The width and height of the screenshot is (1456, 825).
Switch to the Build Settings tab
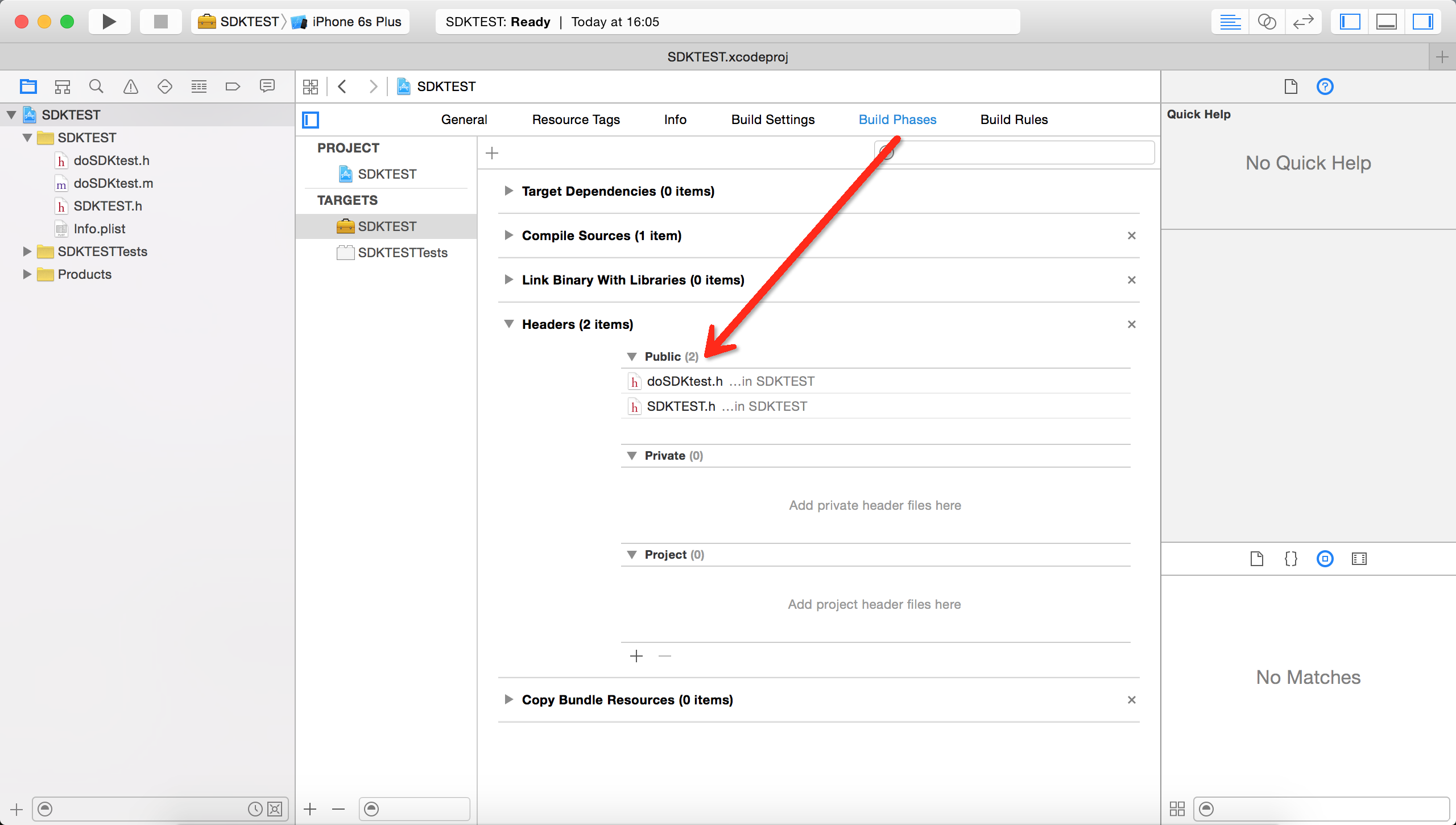click(x=773, y=119)
